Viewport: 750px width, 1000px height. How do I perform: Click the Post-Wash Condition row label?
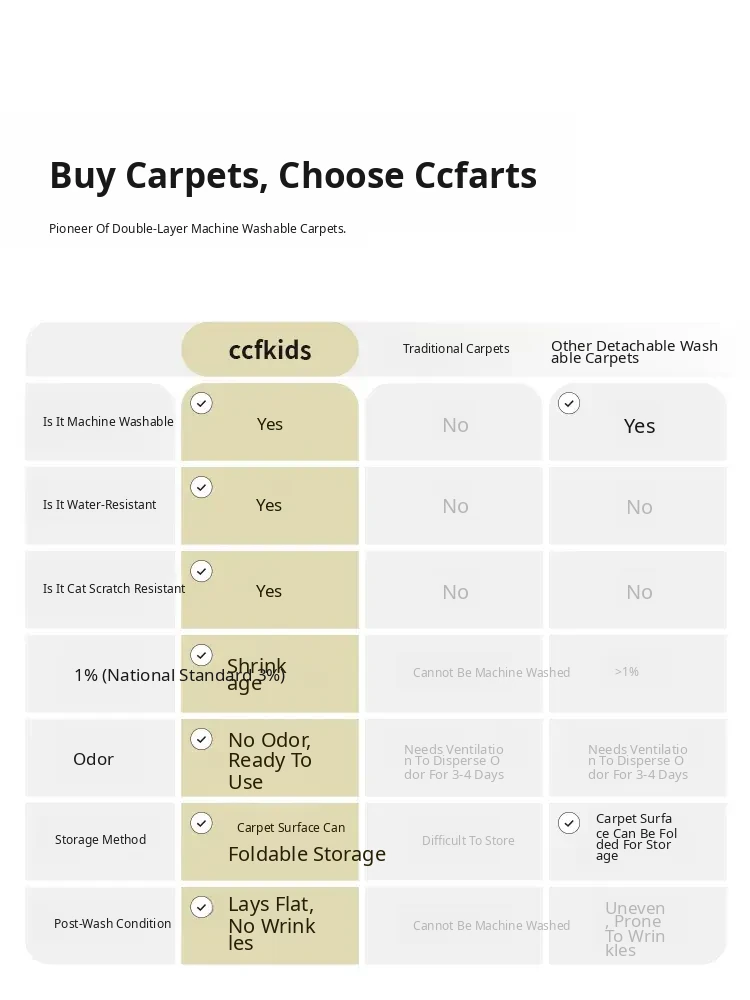tap(112, 923)
